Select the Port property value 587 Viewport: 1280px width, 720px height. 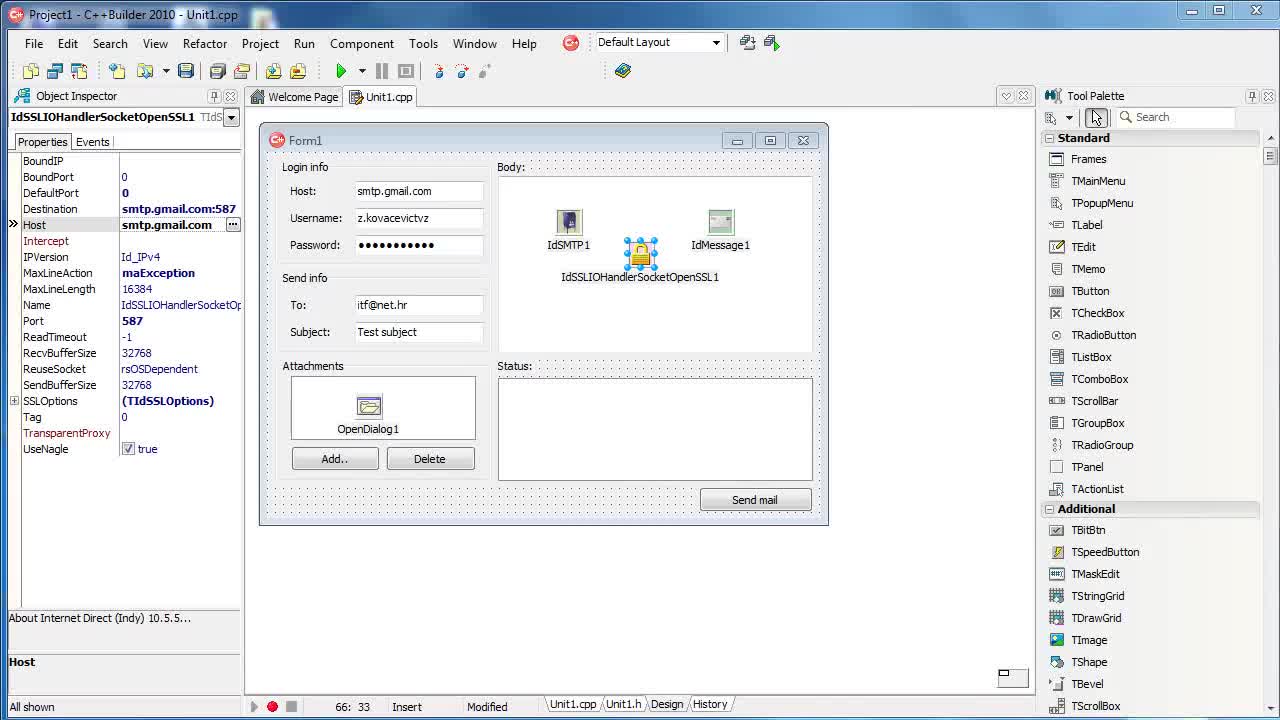click(180, 321)
